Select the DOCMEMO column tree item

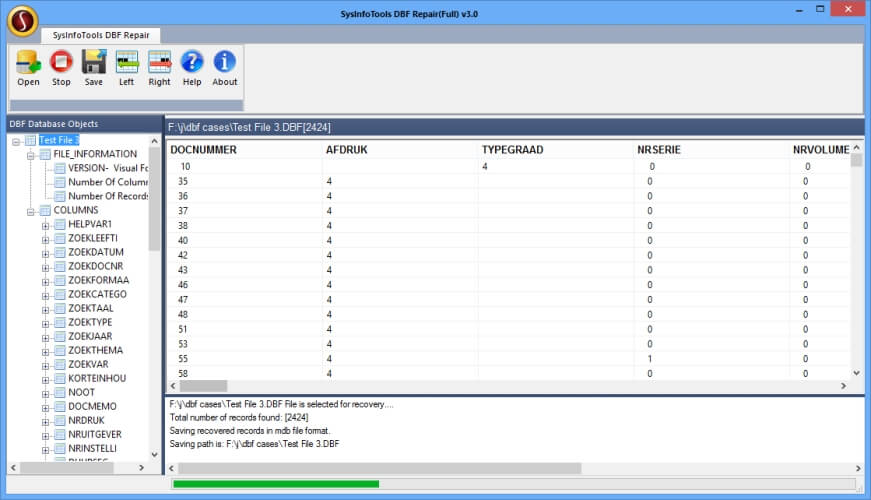tap(92, 406)
